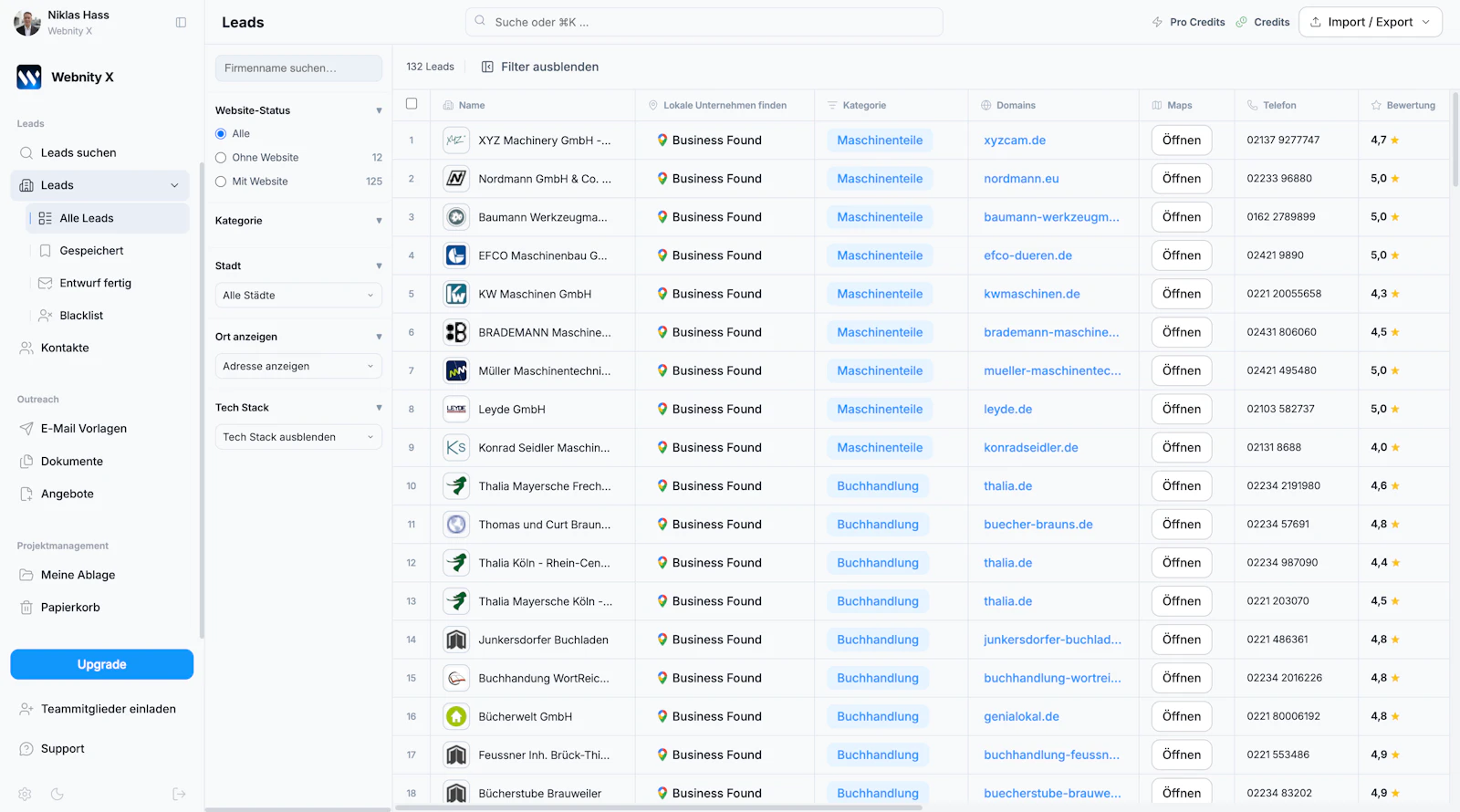
Task: Click the XYZ Machinery company logo
Action: (x=456, y=141)
